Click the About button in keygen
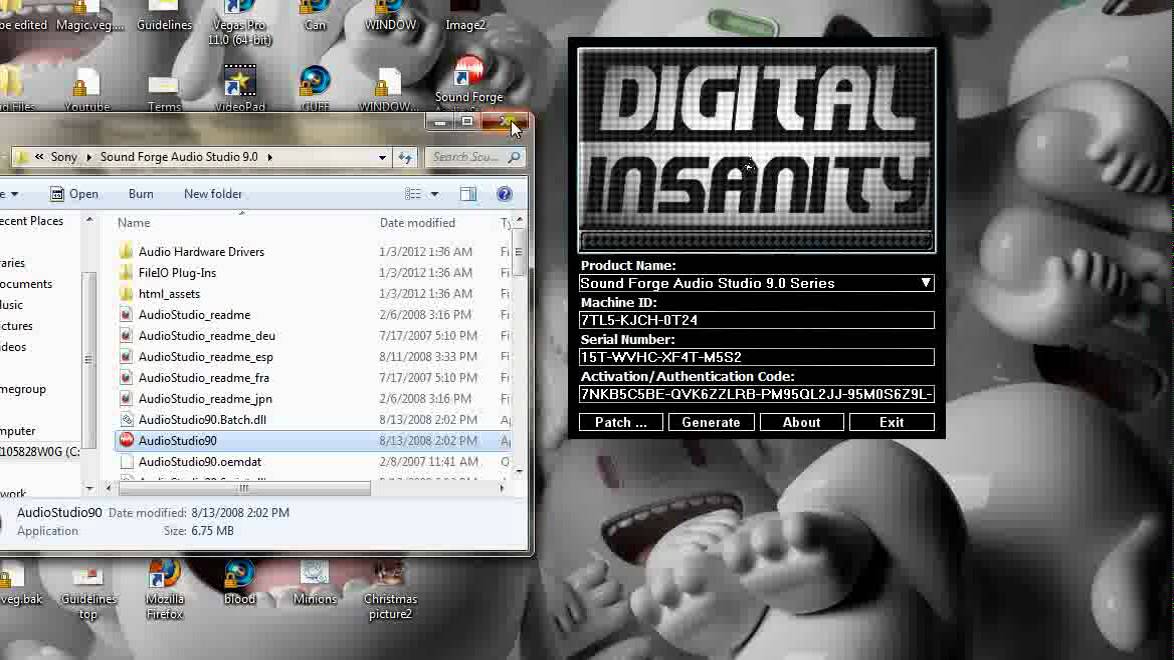This screenshot has width=1174, height=660. pos(801,423)
